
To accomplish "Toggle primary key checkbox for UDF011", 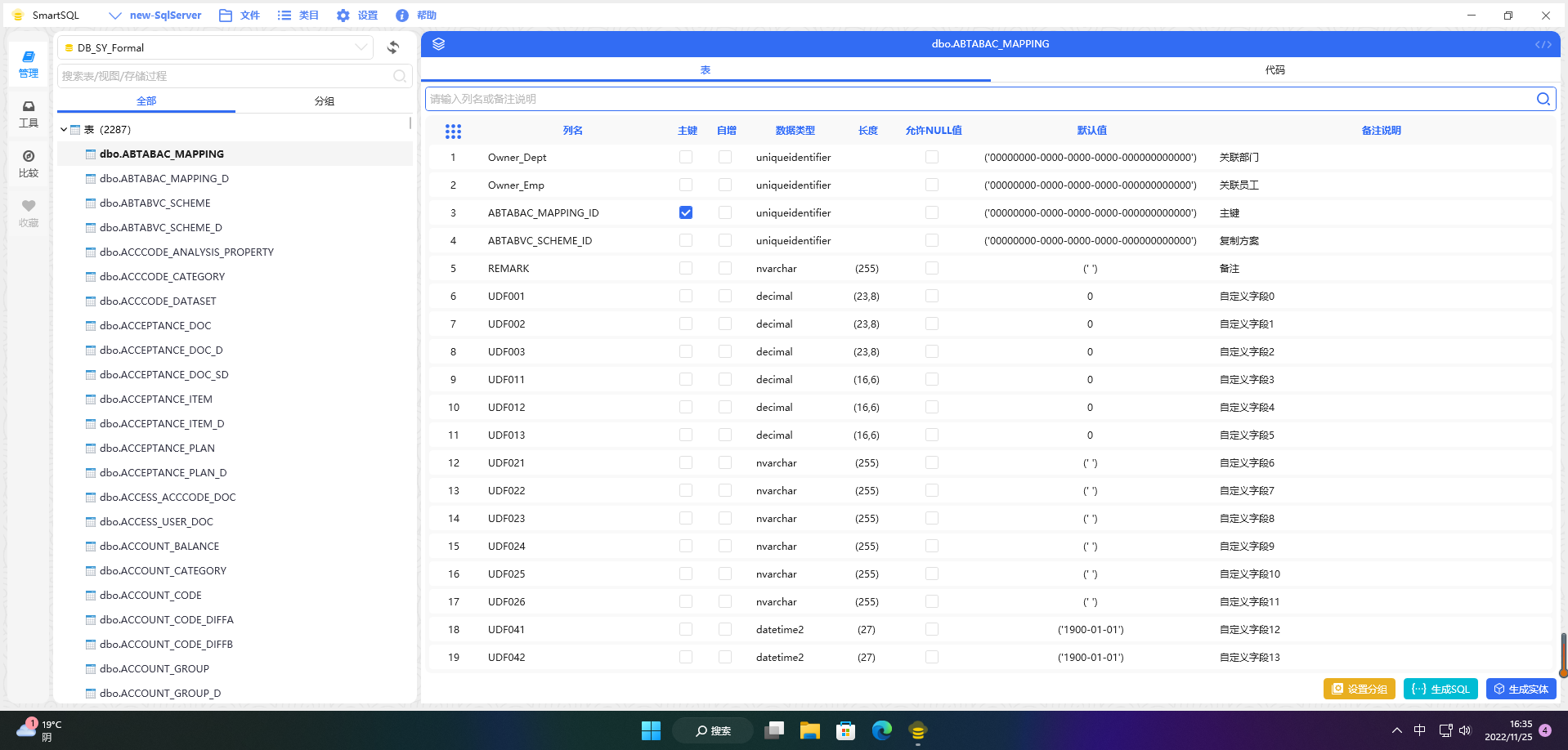I will tap(686, 379).
